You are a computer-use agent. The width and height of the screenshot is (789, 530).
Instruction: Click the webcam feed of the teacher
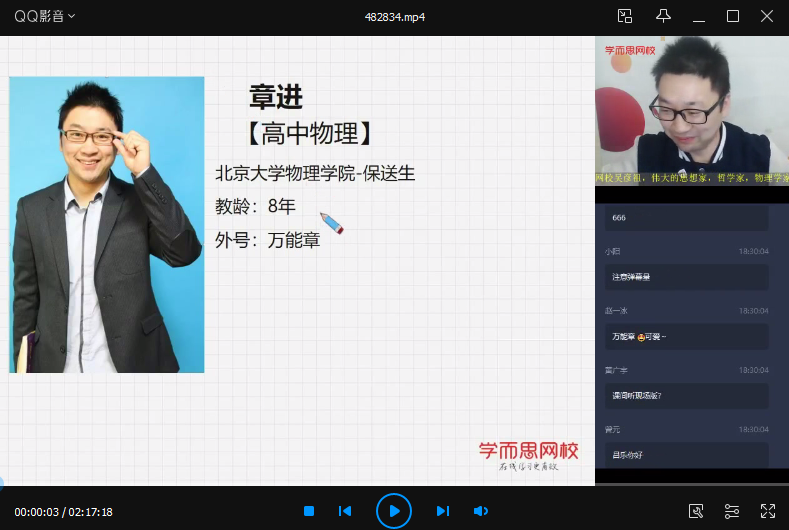point(691,110)
